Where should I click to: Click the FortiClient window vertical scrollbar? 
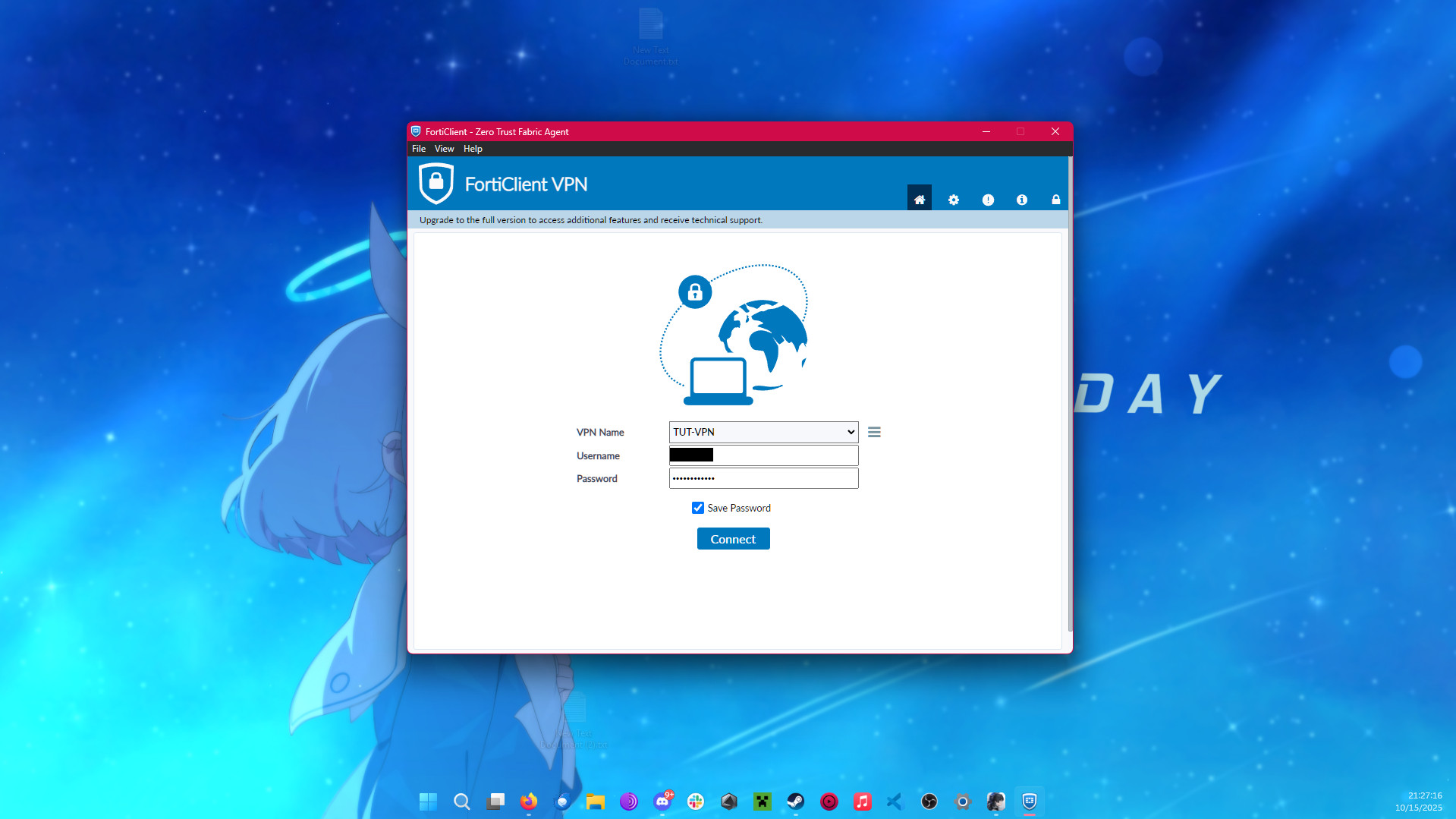coord(1070,395)
